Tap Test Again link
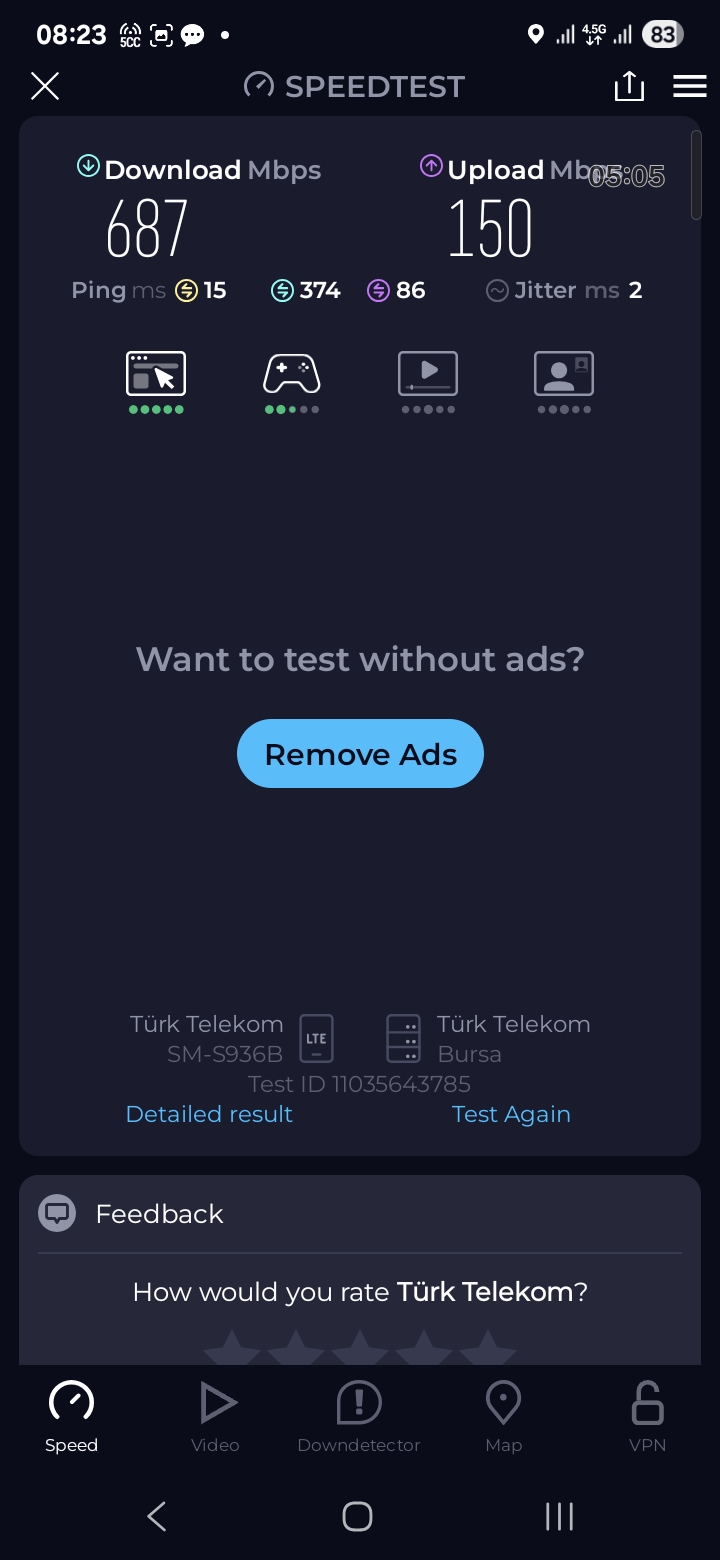The height and width of the screenshot is (1560, 720). coord(511,1114)
